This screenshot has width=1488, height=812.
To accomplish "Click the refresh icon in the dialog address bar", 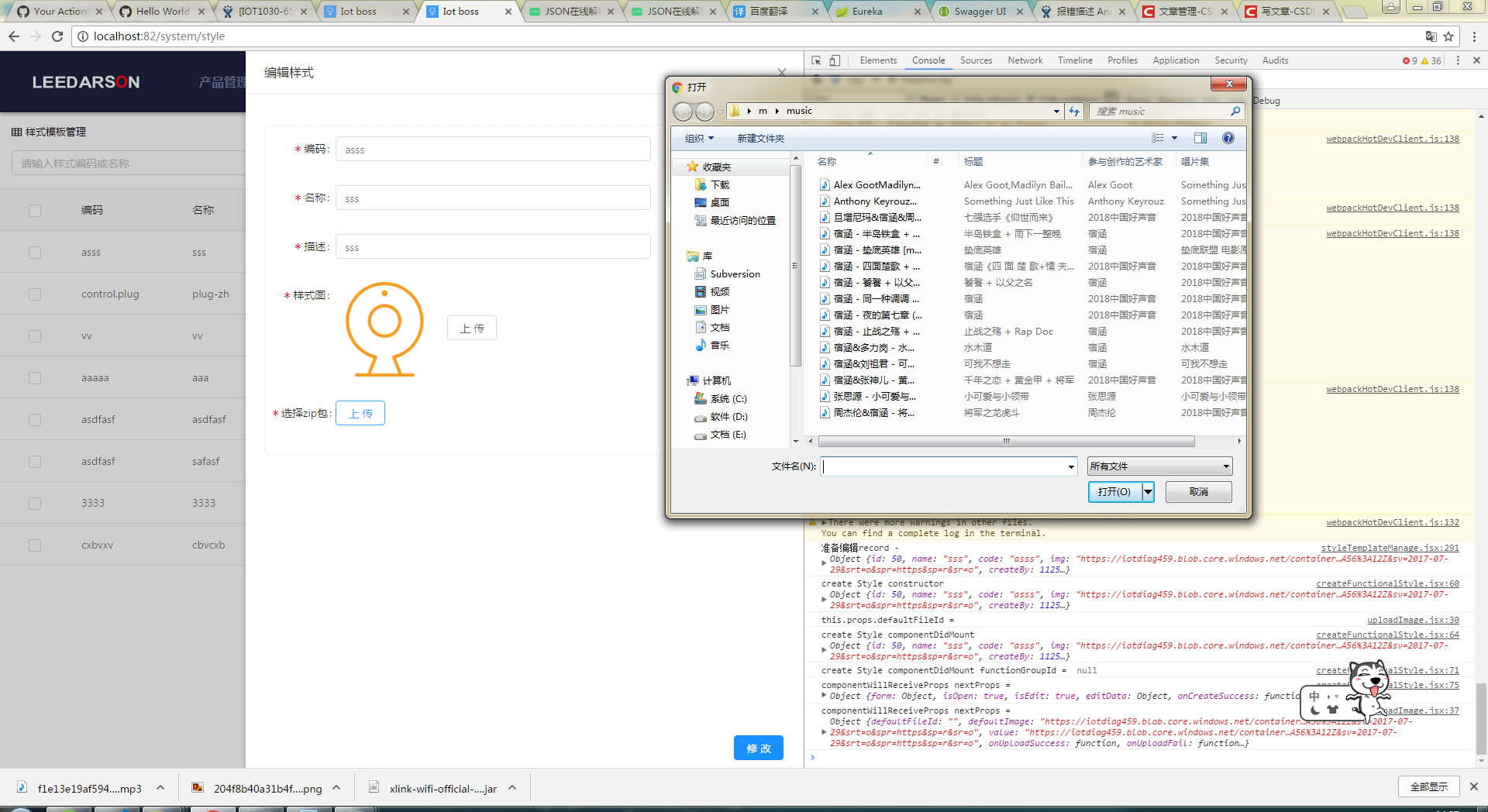I will click(1074, 111).
